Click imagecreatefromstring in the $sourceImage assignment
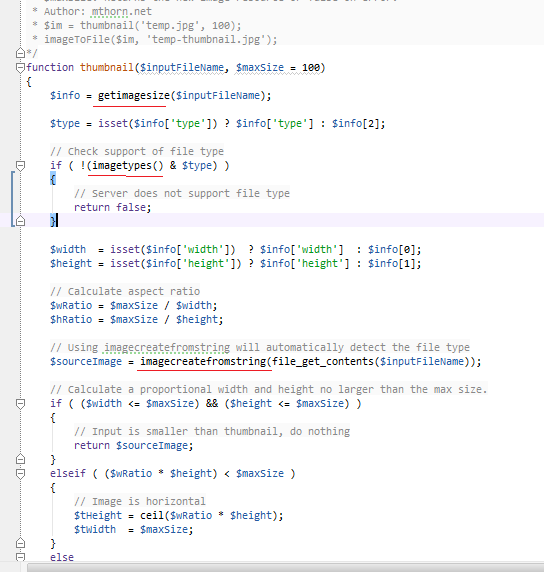Viewport: 544px width, 572px height. coord(203,362)
